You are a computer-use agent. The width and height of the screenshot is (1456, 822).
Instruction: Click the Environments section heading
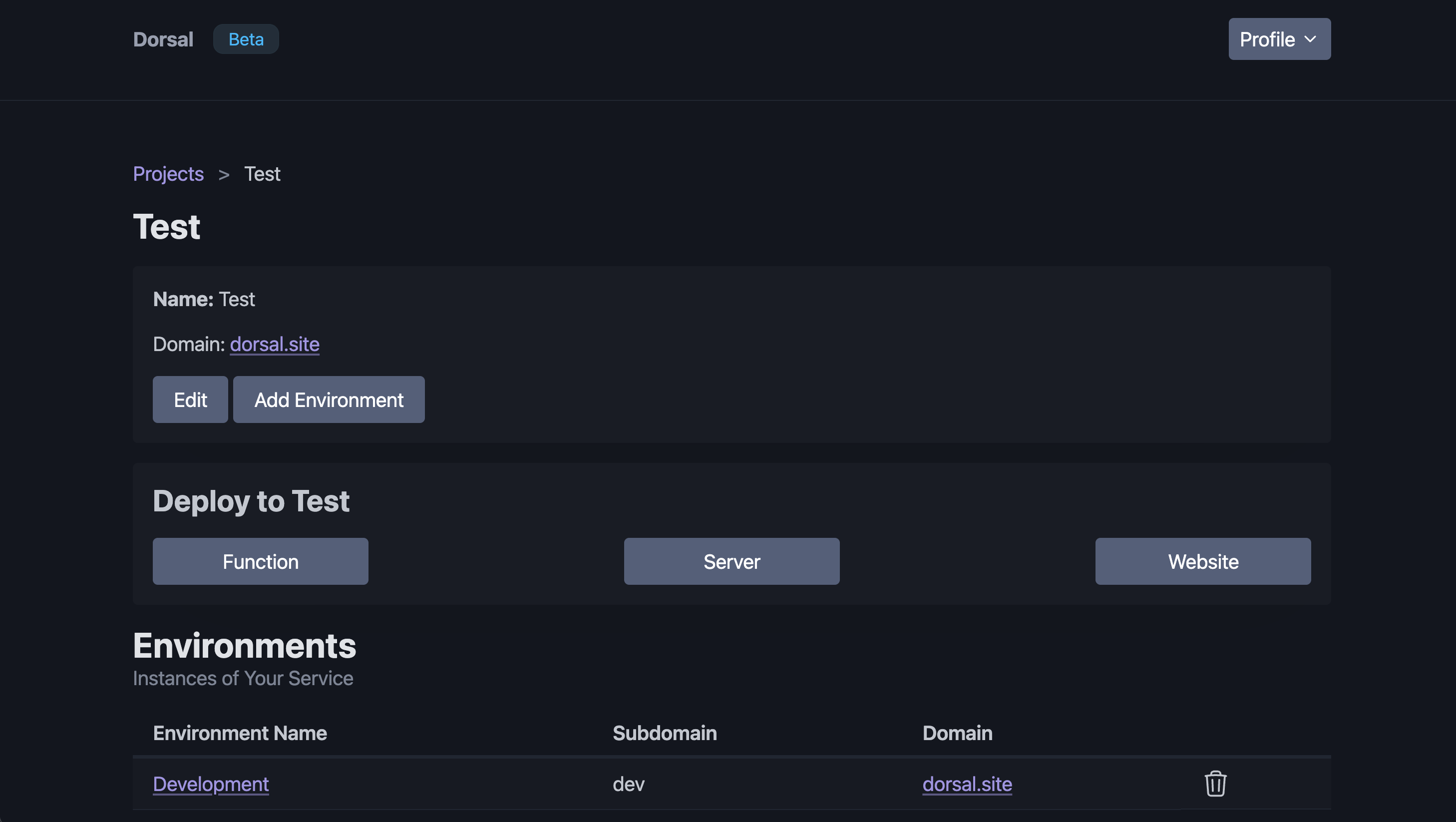244,646
